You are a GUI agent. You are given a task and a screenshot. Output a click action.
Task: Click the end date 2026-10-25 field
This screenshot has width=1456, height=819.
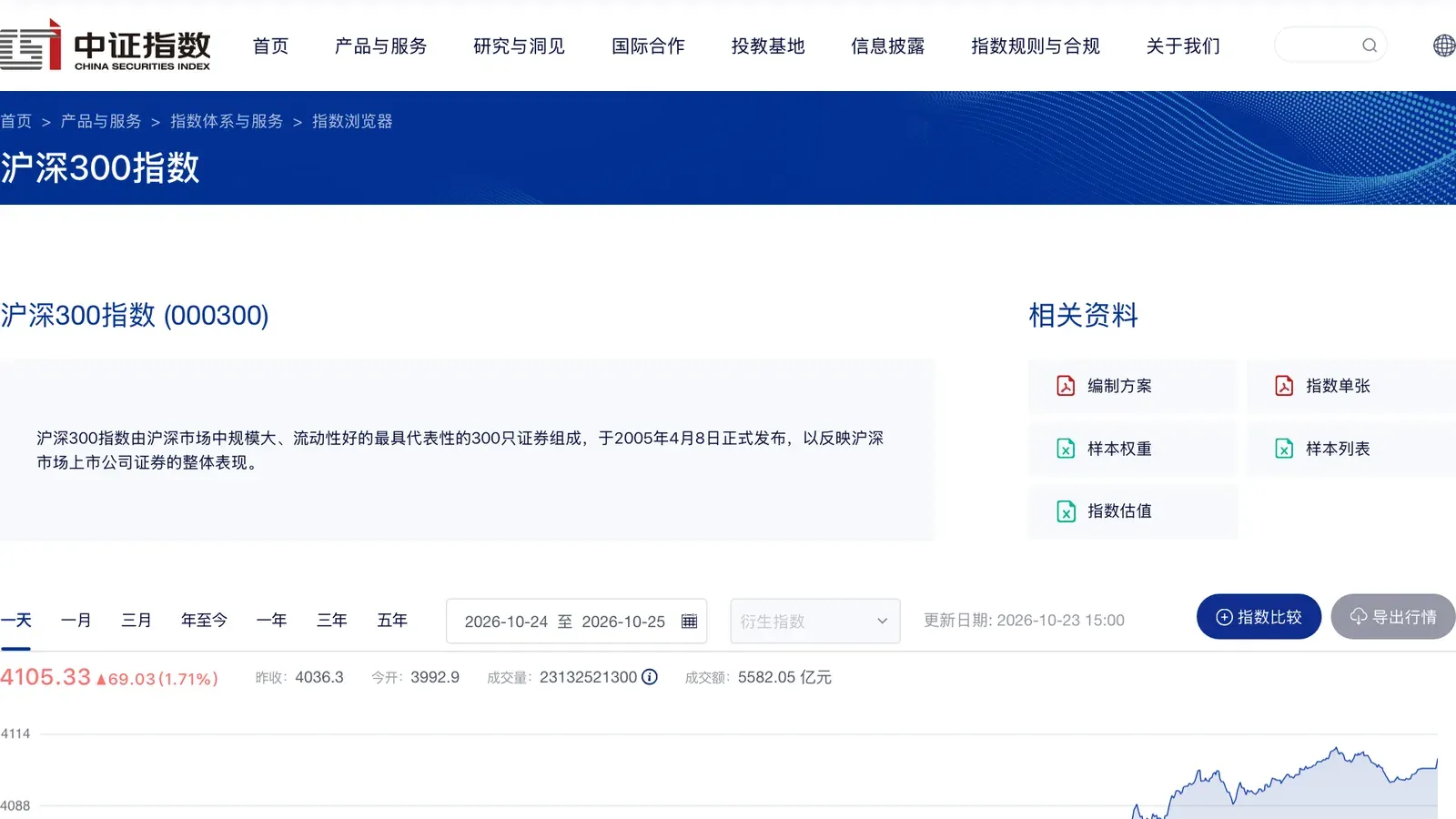coord(623,622)
